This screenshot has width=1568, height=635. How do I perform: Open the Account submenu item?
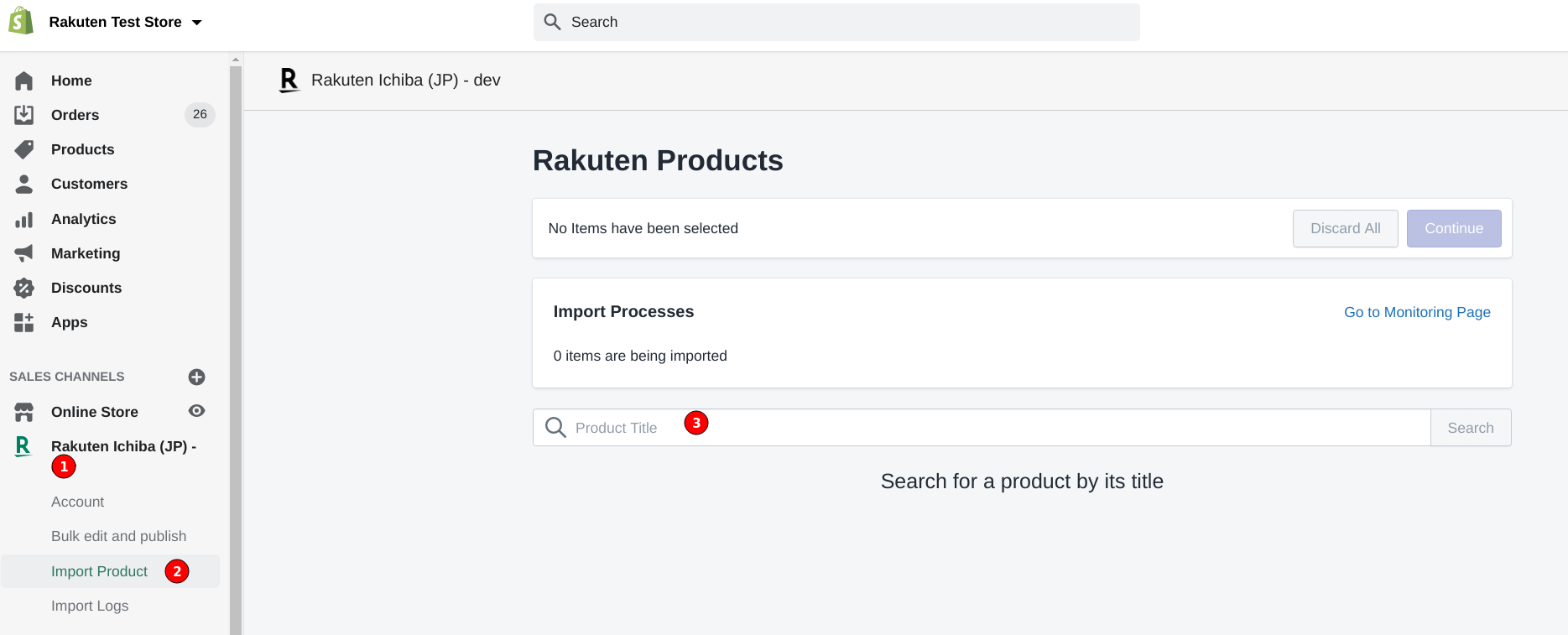[78, 502]
